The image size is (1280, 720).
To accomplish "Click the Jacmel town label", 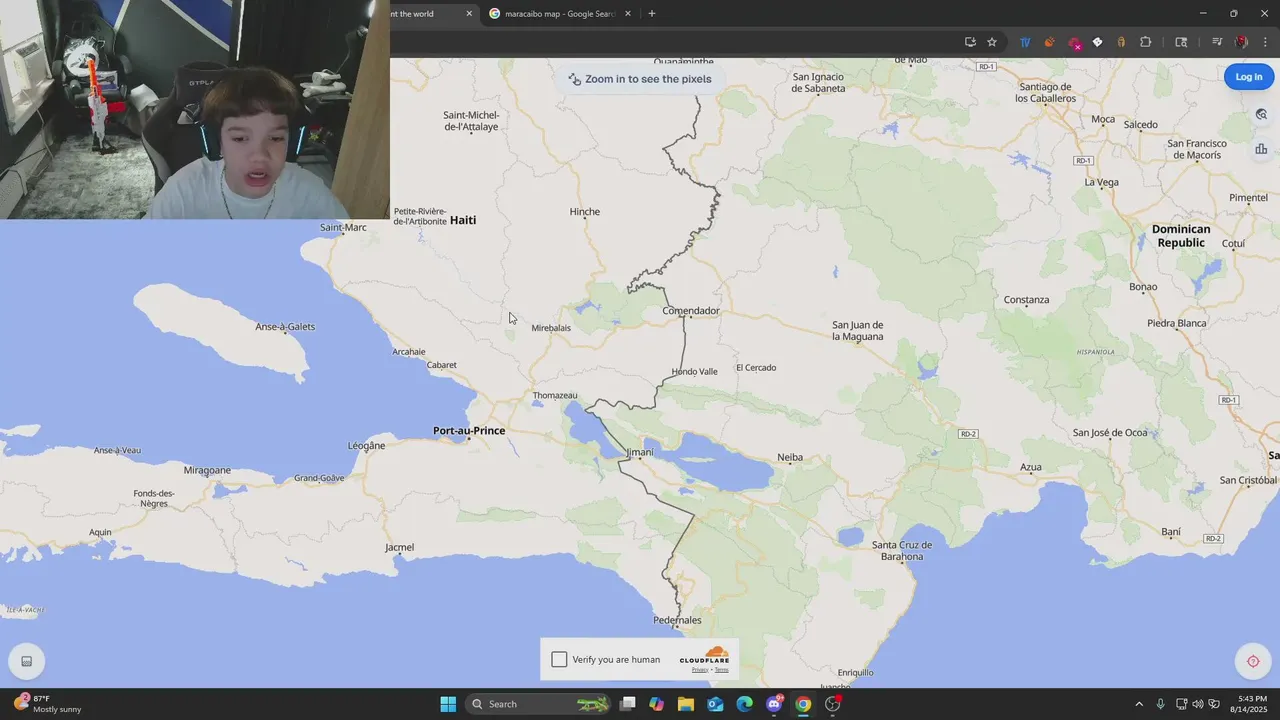I will pyautogui.click(x=399, y=548).
